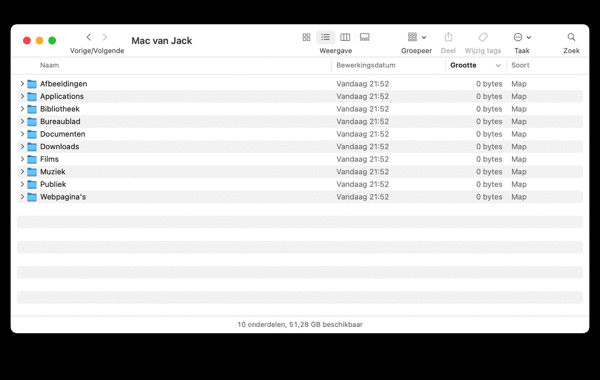Switch to gallery view

point(365,37)
